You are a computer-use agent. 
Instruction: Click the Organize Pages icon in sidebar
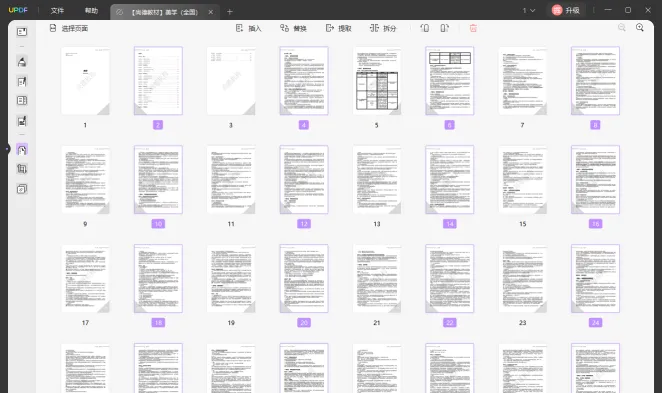(x=22, y=149)
